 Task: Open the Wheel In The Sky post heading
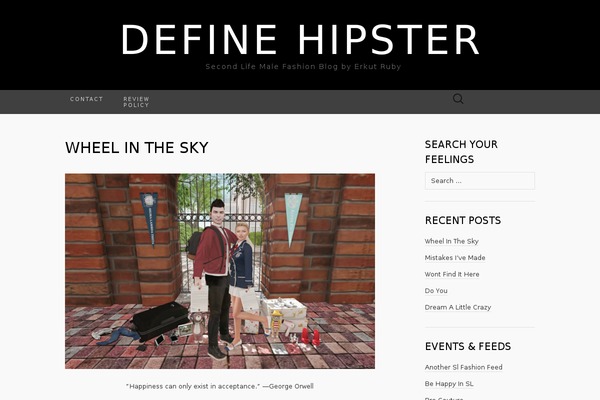137,148
